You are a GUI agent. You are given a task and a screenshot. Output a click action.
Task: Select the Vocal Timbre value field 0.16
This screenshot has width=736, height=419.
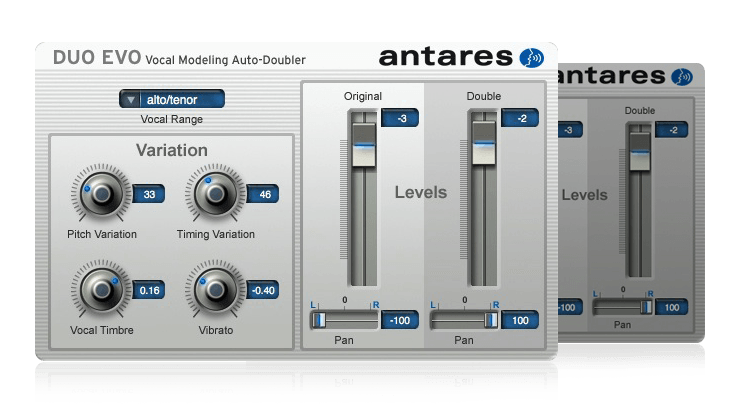tap(149, 290)
